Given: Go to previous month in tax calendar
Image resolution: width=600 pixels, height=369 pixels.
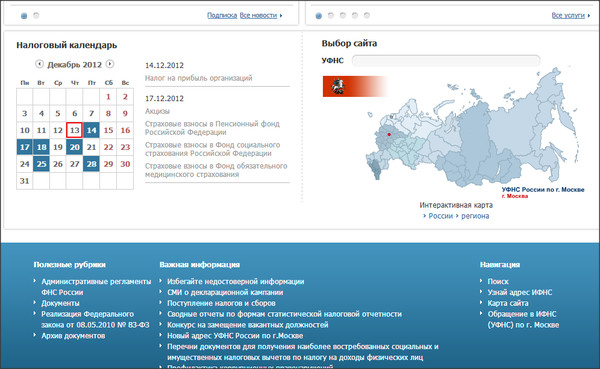Looking at the screenshot, I should pyautogui.click(x=39, y=64).
